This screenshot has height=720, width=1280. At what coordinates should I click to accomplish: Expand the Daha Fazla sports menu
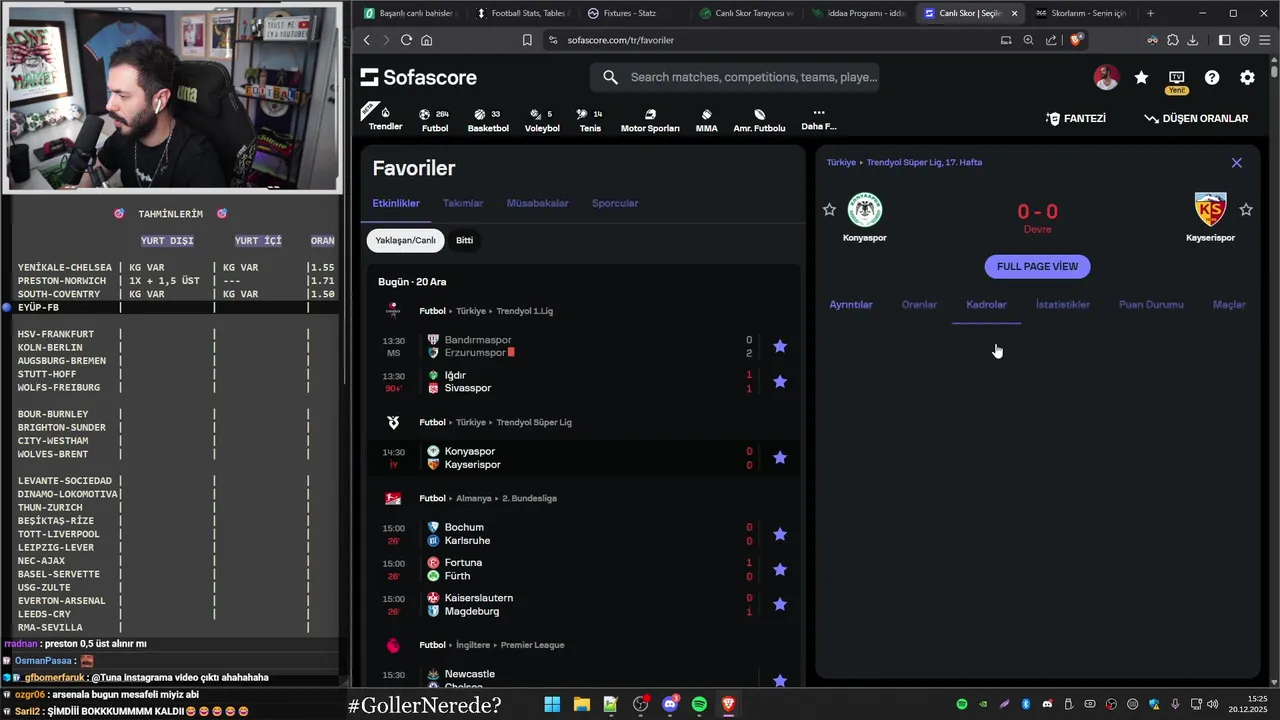pyautogui.click(x=818, y=119)
